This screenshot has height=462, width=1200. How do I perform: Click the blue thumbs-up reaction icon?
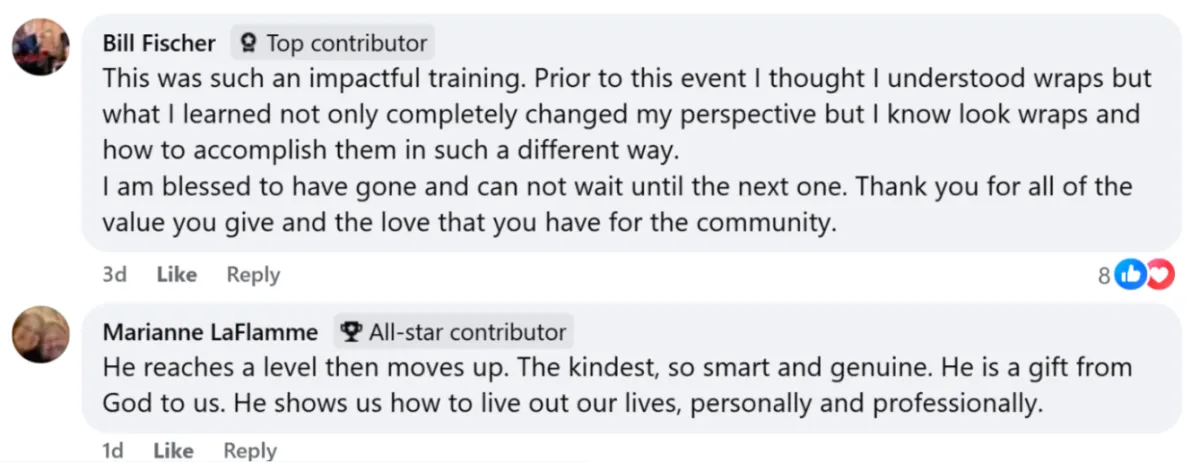pyautogui.click(x=1129, y=275)
